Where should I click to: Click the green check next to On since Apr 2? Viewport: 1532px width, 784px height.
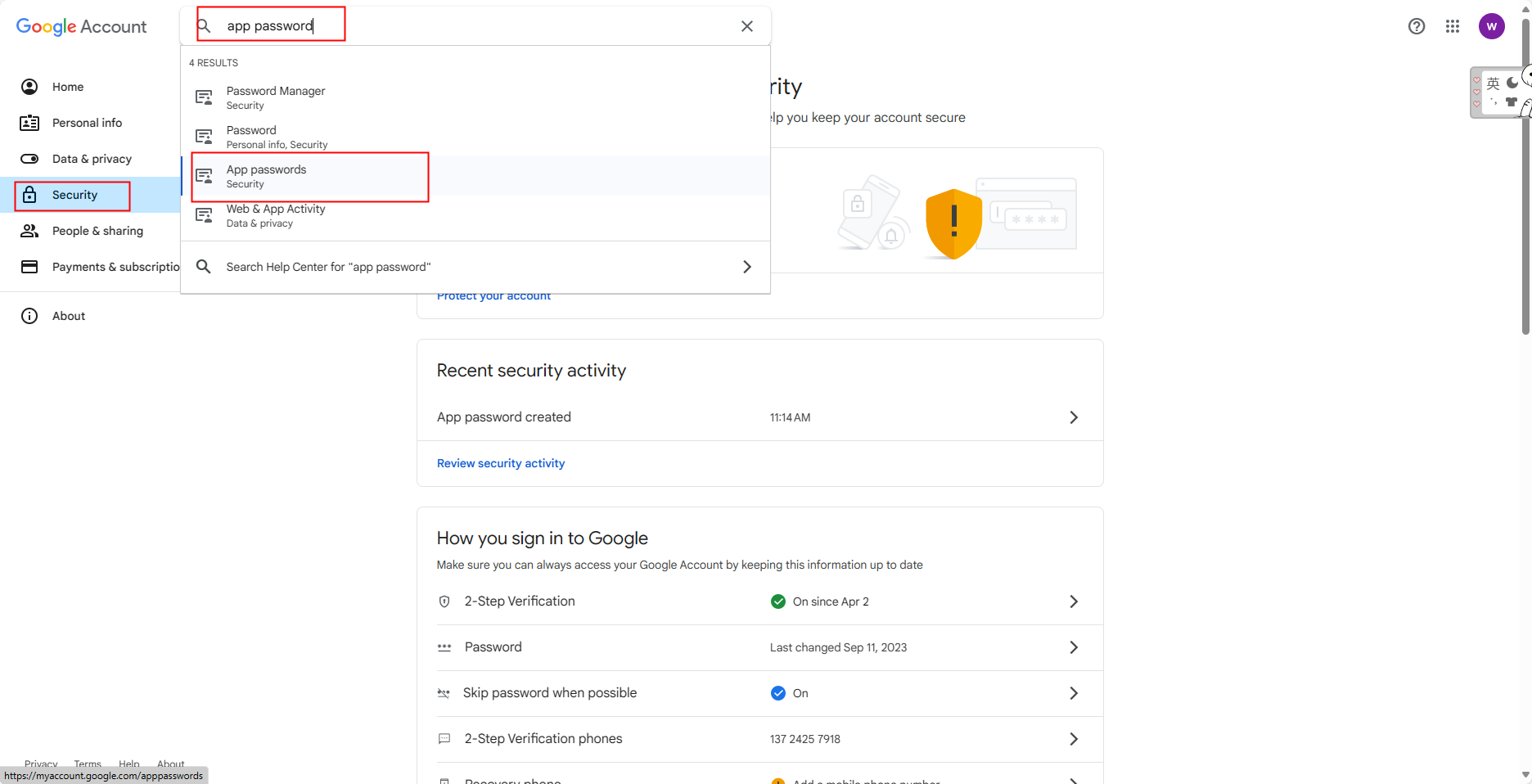pyautogui.click(x=778, y=602)
